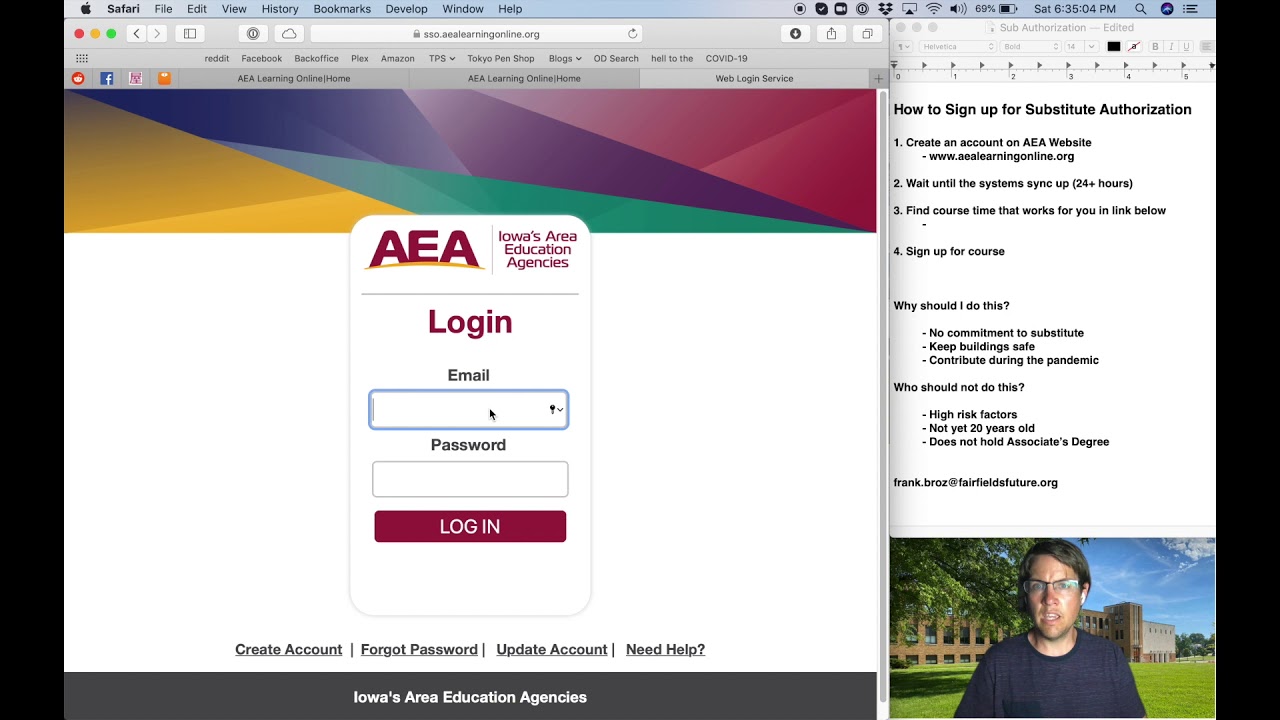Open the Wi-Fi status menu
Viewport: 1280px width, 720px height.
[934, 9]
